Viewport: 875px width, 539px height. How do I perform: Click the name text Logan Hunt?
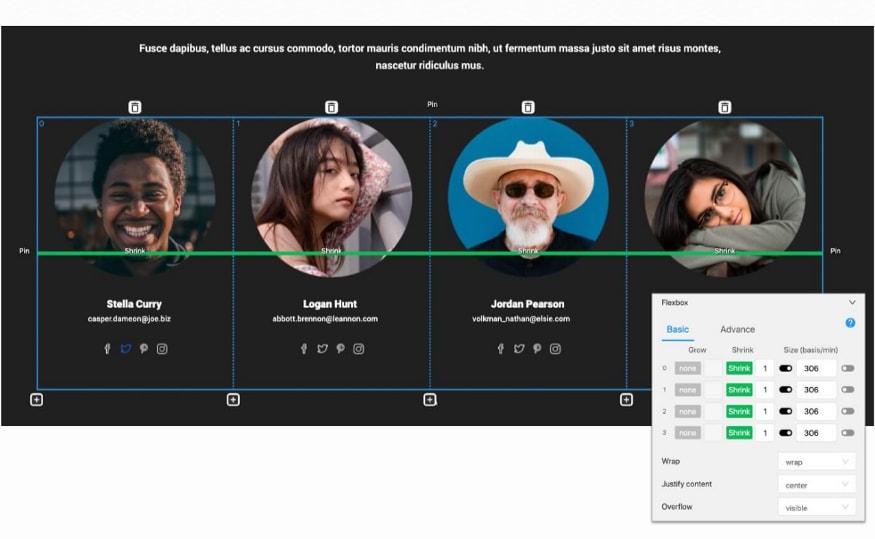[x=330, y=304]
